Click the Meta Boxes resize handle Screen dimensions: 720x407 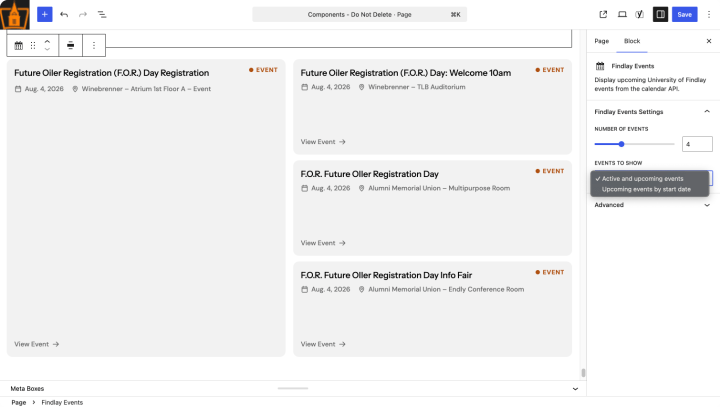click(293, 388)
